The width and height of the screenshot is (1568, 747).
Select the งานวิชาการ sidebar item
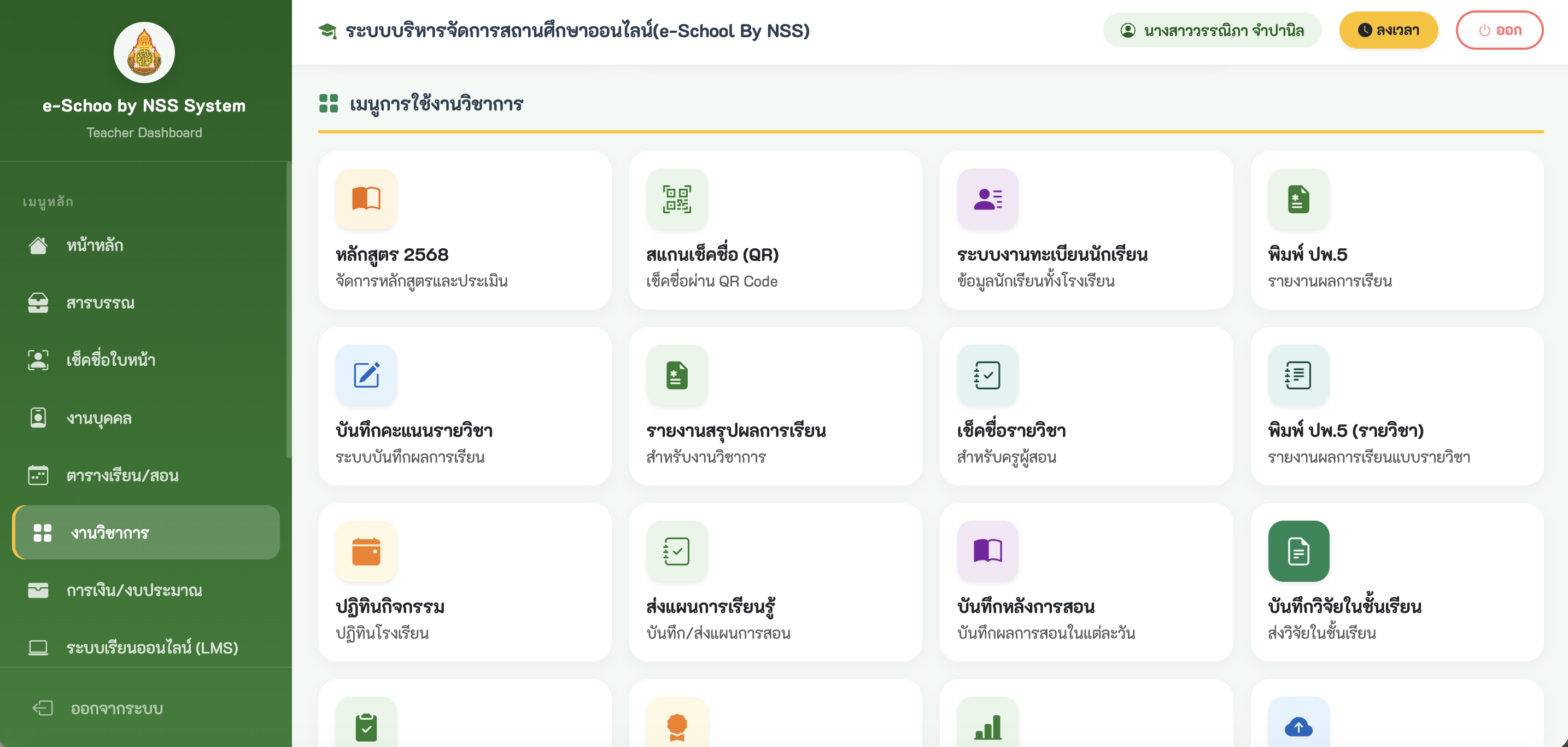pos(146,533)
